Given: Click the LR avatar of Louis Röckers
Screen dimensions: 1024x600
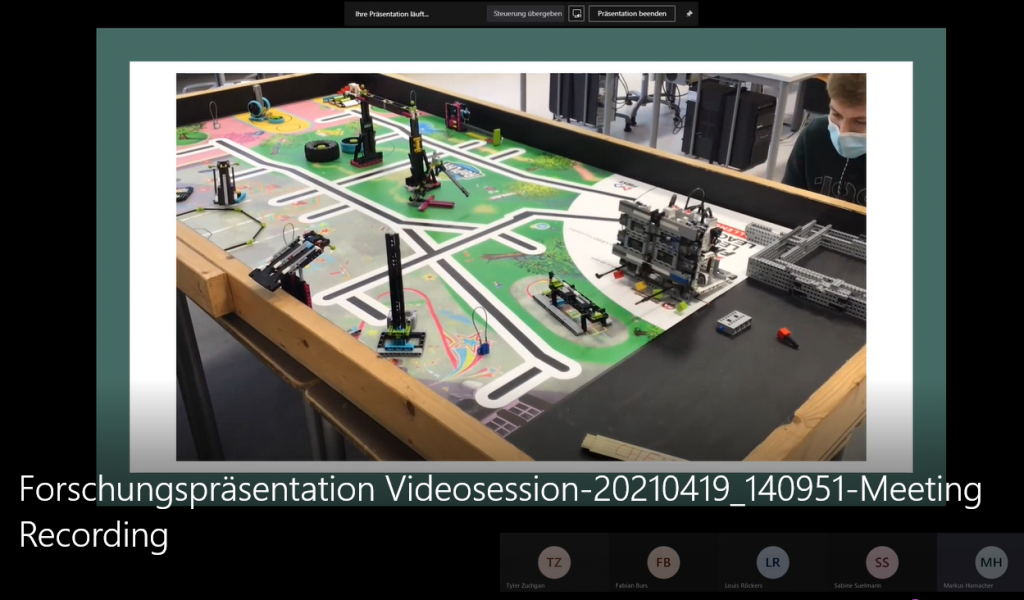Looking at the screenshot, I should (x=772, y=562).
